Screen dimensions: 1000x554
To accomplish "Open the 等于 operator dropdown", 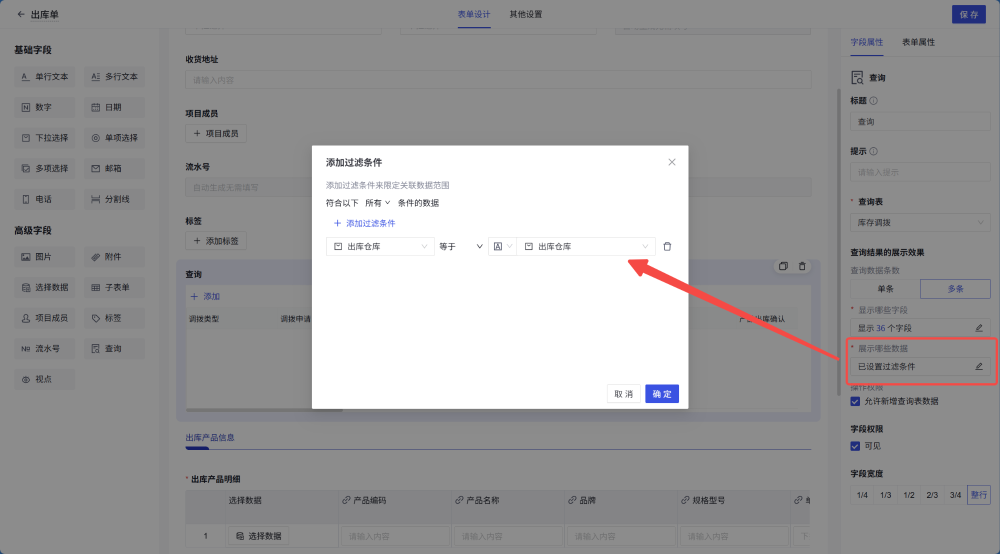I will tap(460, 247).
